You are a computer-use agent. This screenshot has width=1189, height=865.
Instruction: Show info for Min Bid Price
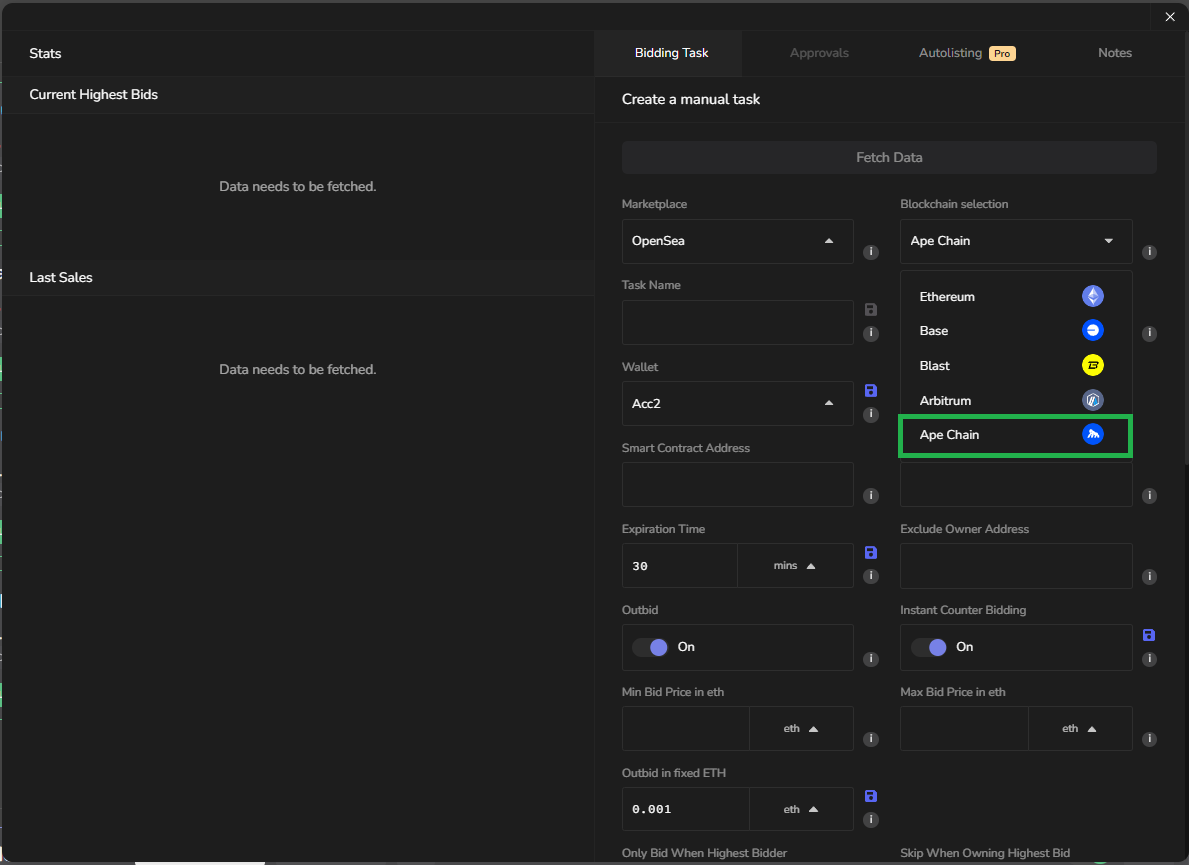(x=871, y=739)
